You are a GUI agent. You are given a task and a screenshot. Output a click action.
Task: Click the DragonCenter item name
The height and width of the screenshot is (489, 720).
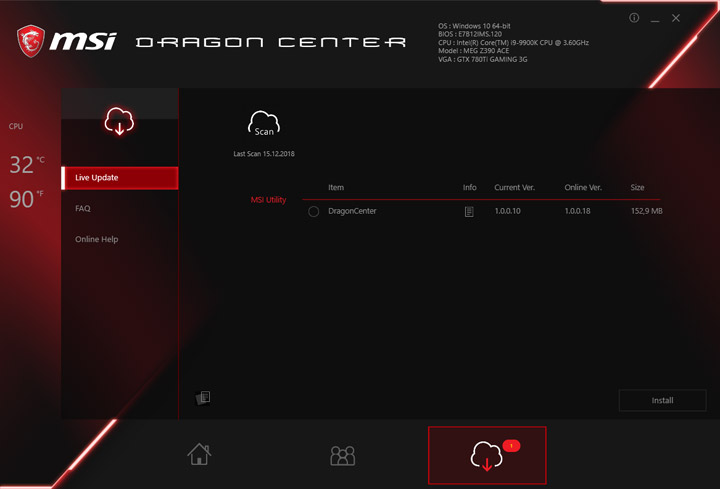pos(352,211)
